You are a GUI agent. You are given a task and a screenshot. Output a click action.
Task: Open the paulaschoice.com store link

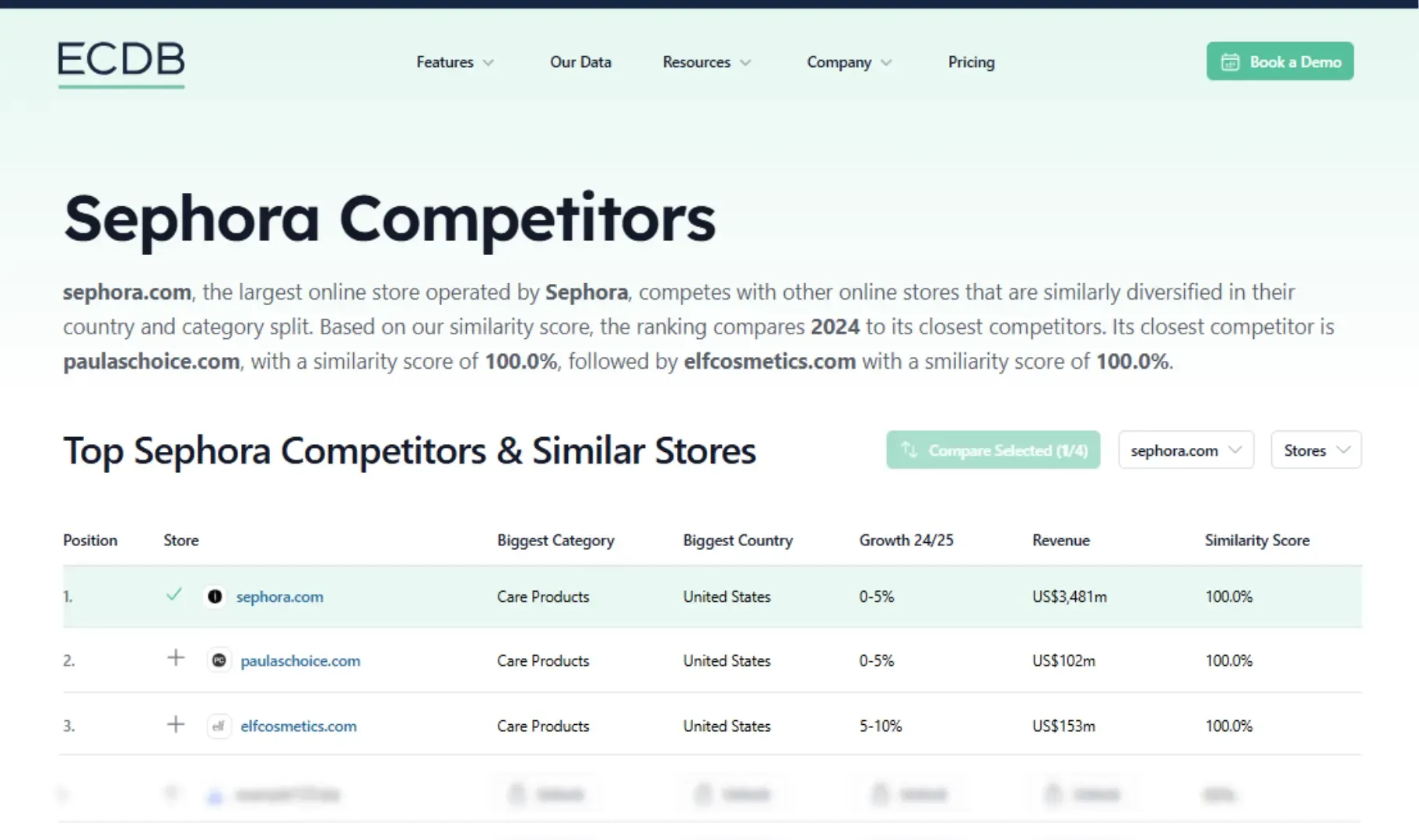(x=300, y=661)
